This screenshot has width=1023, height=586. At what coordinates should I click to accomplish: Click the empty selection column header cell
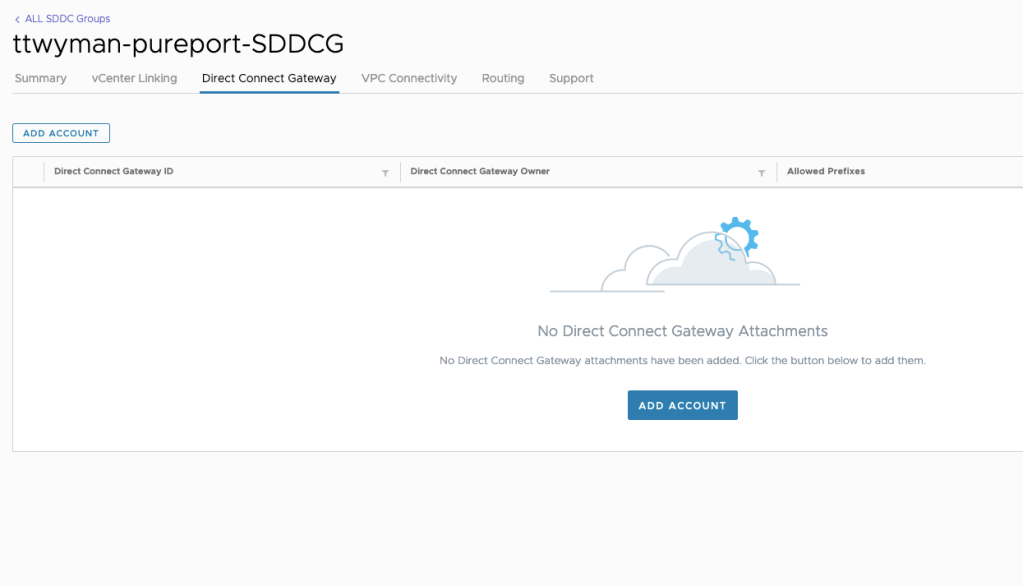29,171
